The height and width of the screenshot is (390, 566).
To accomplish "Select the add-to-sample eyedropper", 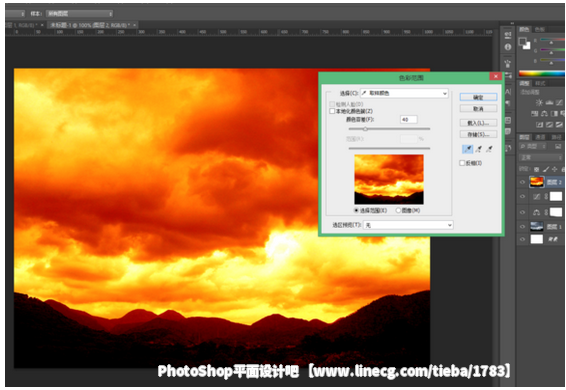I will 479,149.
